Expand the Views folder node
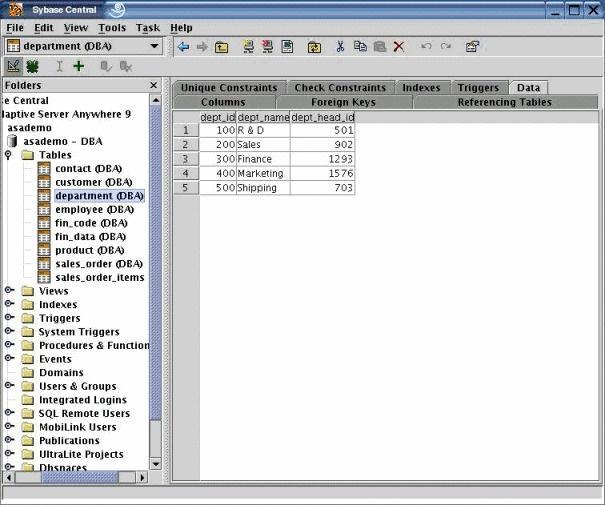This screenshot has width=605, height=505. [x=9, y=291]
